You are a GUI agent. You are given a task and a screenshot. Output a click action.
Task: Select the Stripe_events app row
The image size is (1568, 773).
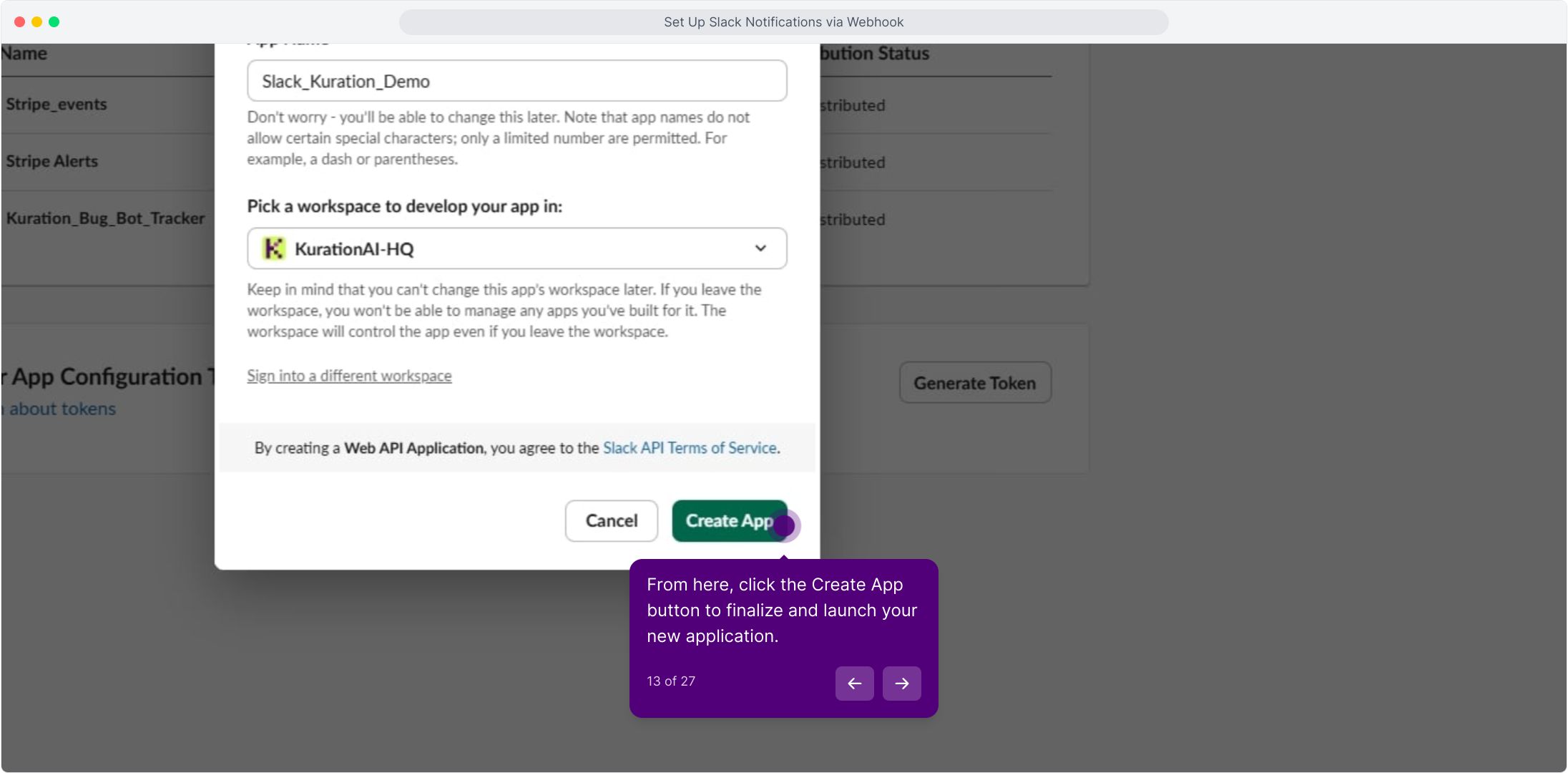(x=57, y=104)
